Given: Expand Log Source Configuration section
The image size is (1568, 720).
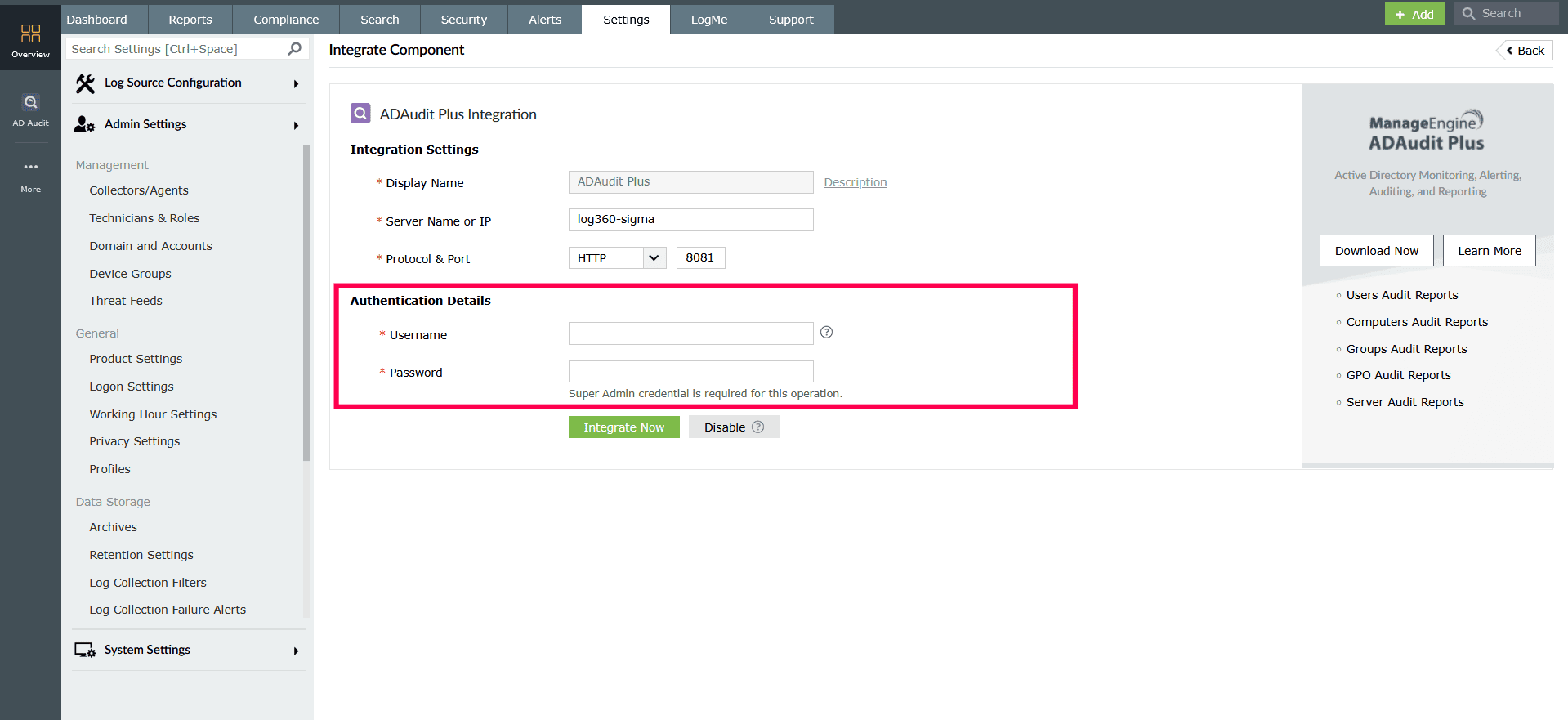Looking at the screenshot, I should tap(296, 83).
